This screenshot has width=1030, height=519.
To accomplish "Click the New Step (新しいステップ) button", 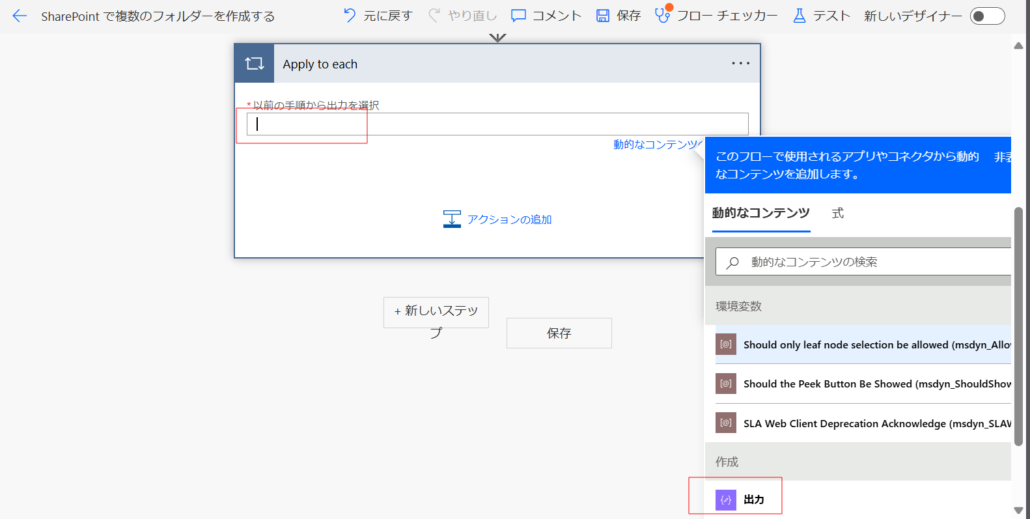I will point(436,312).
